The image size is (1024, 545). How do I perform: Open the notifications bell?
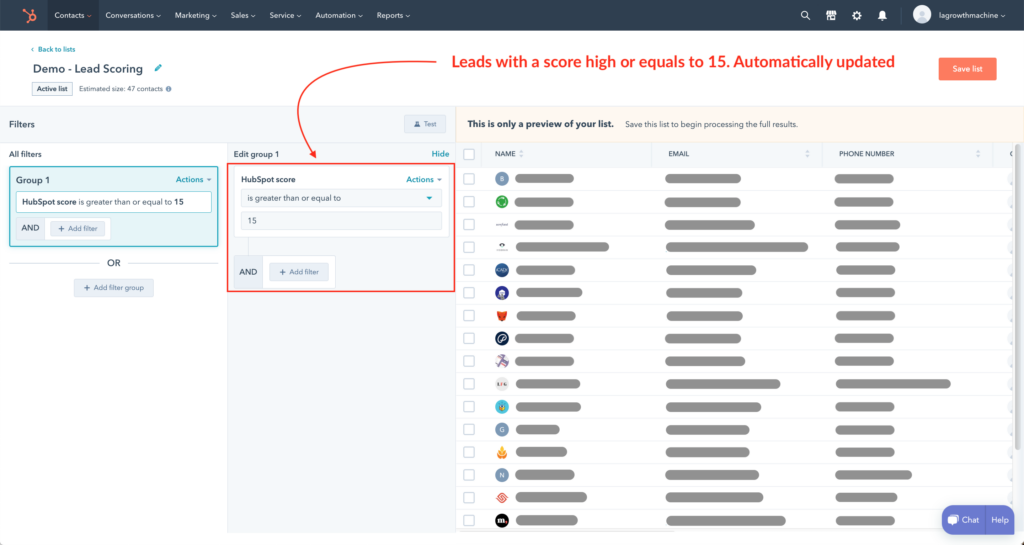click(882, 15)
